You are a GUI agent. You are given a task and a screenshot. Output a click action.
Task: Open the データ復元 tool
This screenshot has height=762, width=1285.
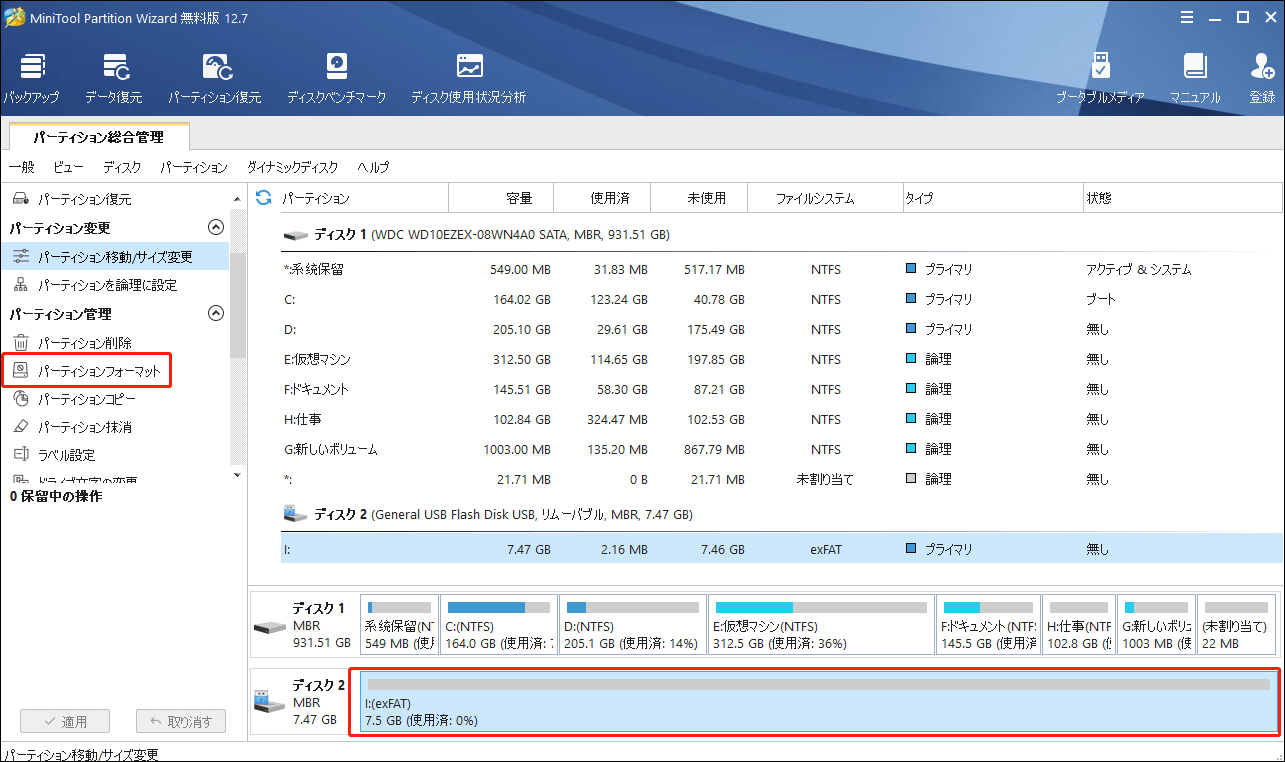click(113, 78)
